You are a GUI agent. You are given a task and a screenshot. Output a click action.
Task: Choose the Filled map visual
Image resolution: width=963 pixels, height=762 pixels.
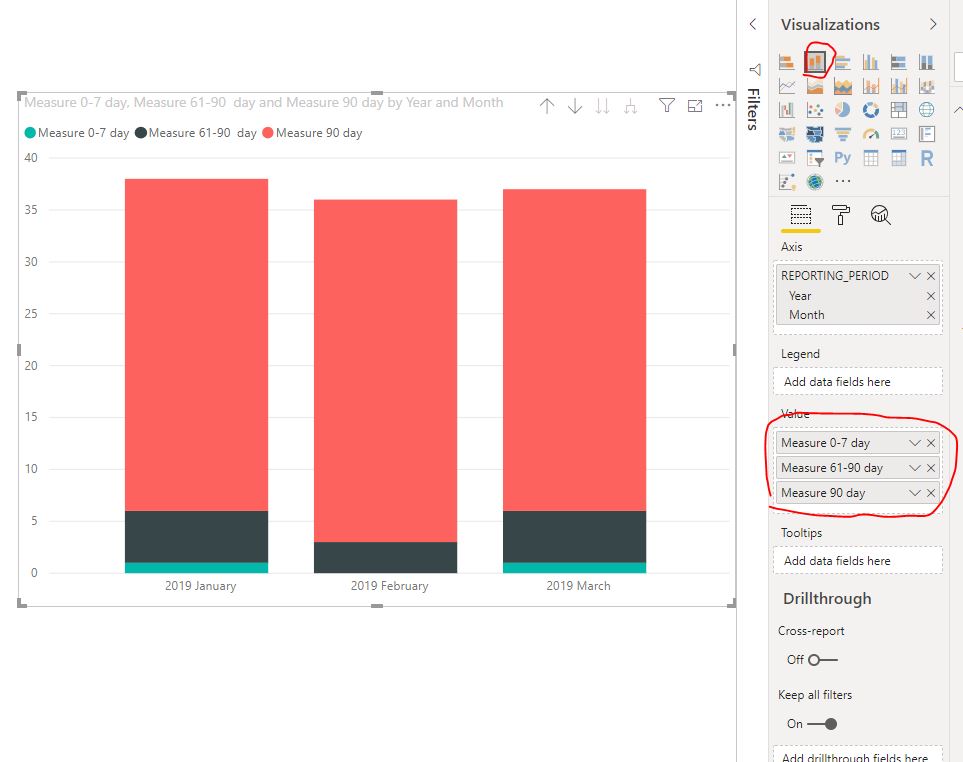787,134
